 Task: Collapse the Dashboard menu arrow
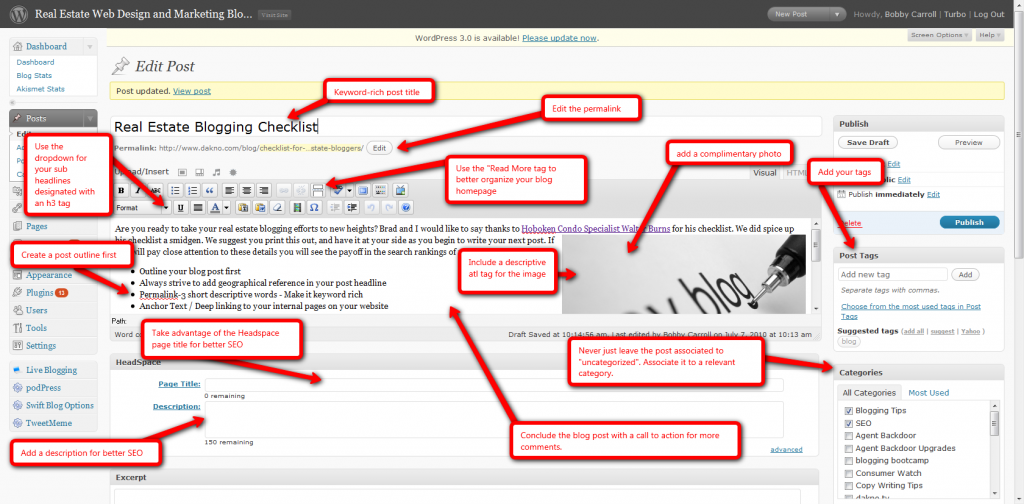[x=90, y=46]
